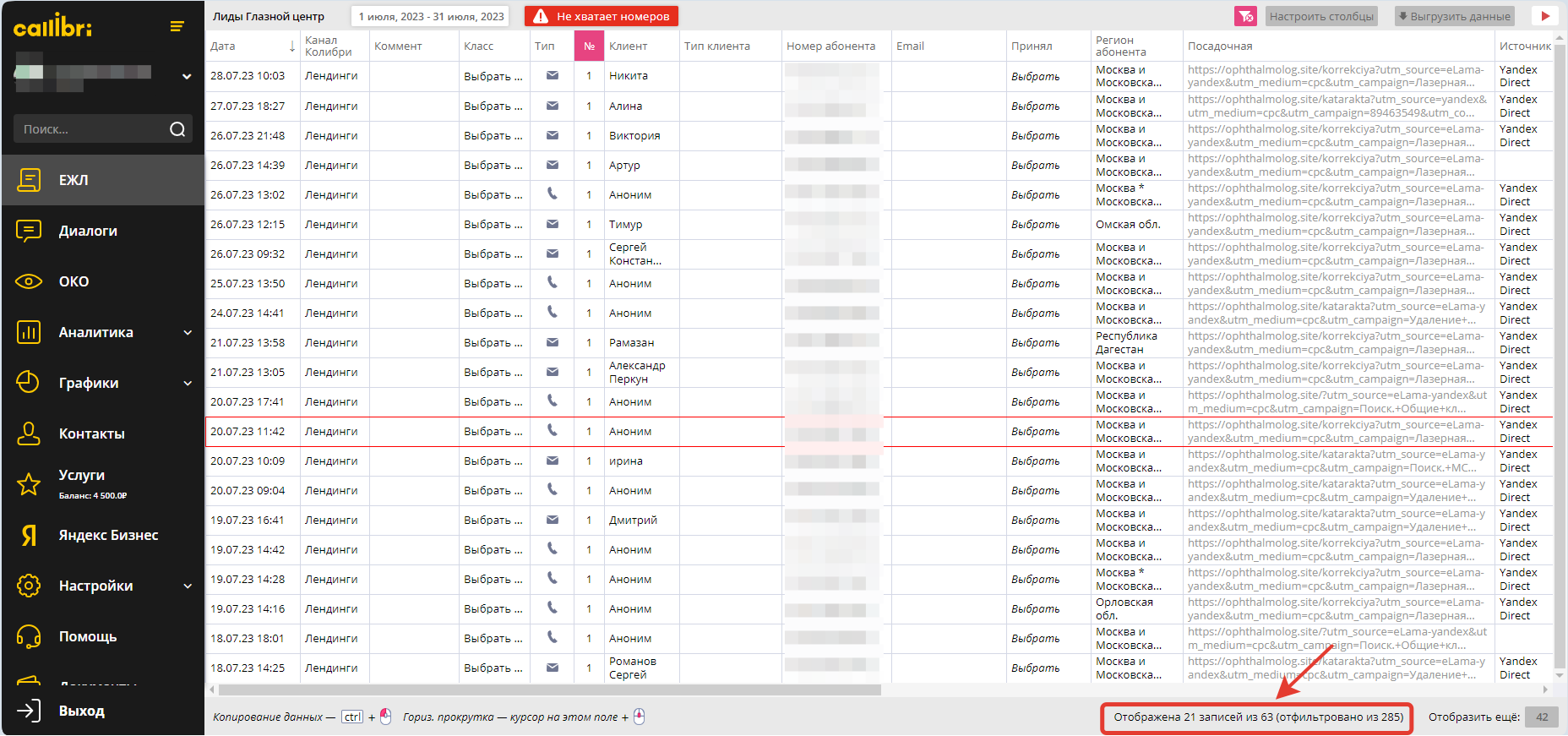
Task: Expand the account selector chevron
Action: 187,76
